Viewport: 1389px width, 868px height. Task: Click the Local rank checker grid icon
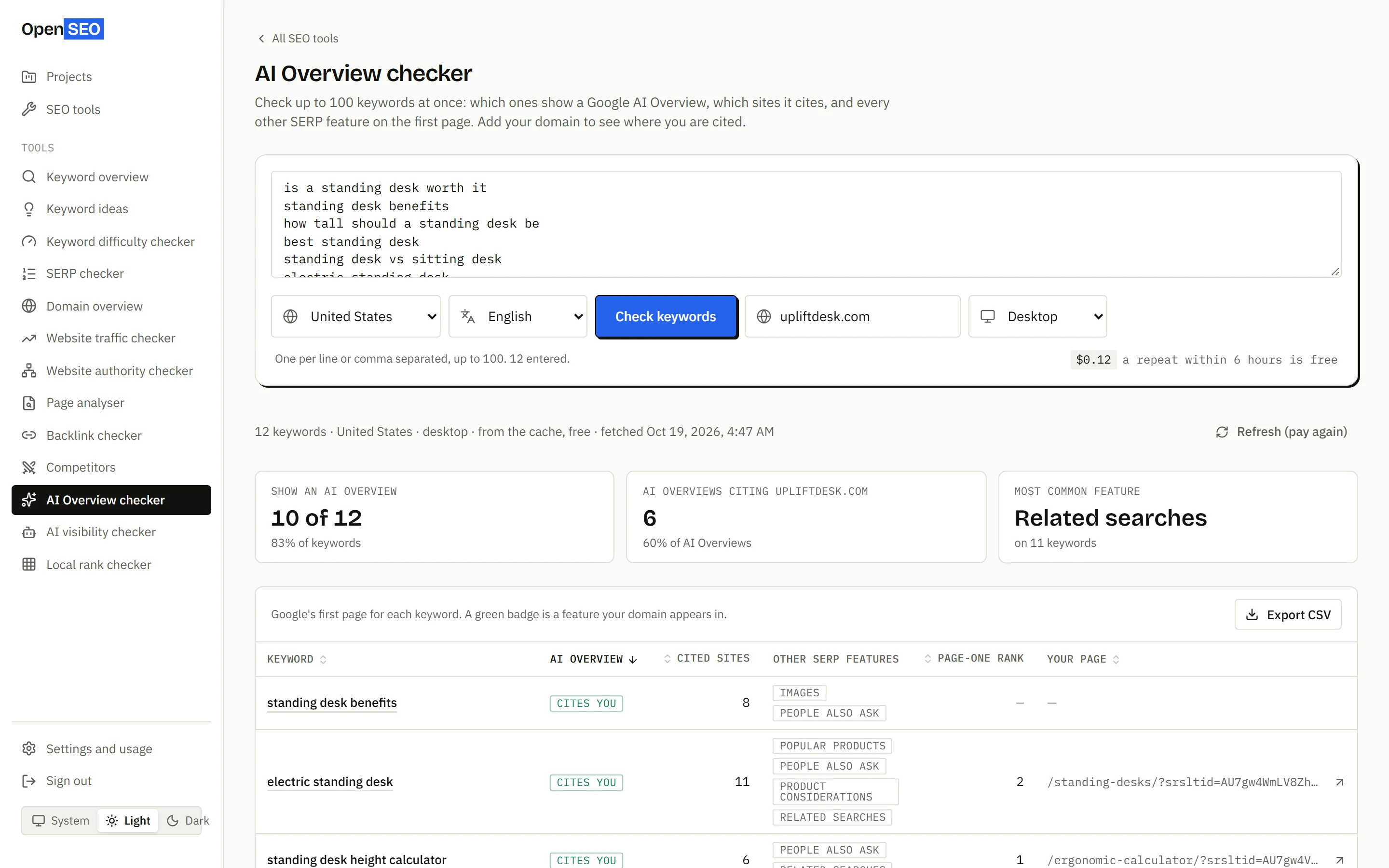pyautogui.click(x=29, y=564)
